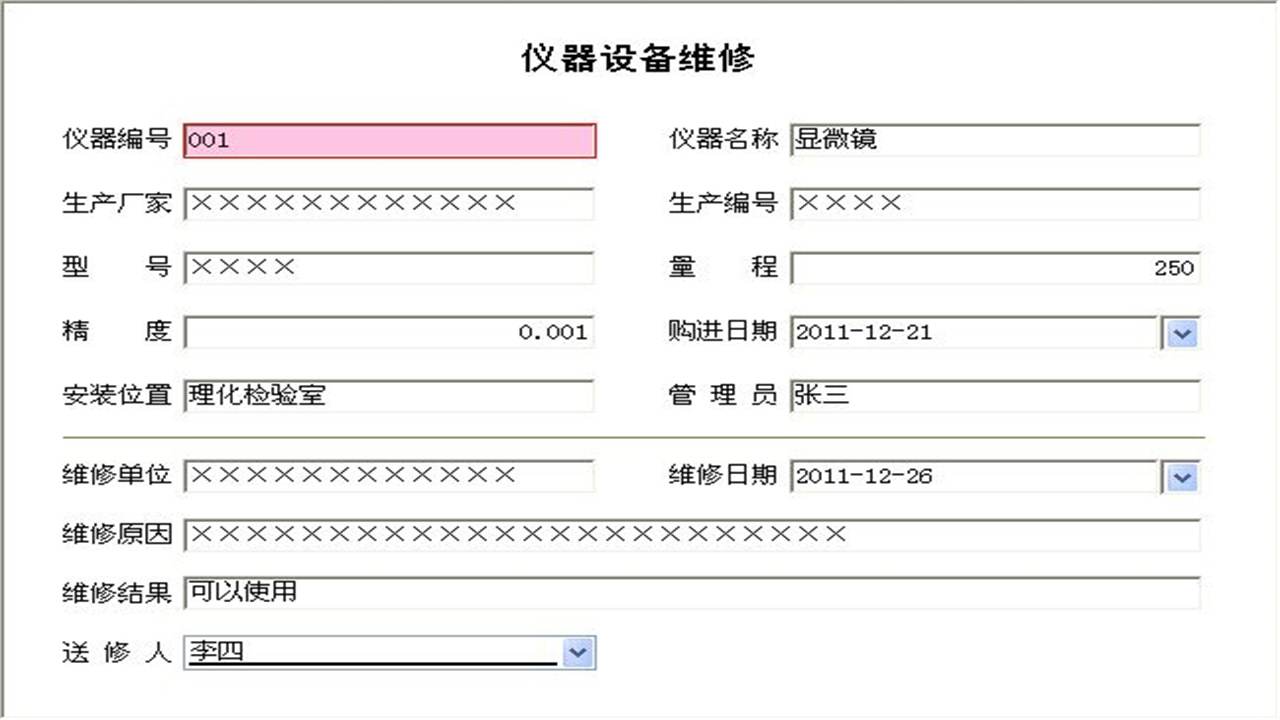The height and width of the screenshot is (720, 1280).
Task: Click the form title 仪器设备维修
Action: pyautogui.click(x=639, y=56)
